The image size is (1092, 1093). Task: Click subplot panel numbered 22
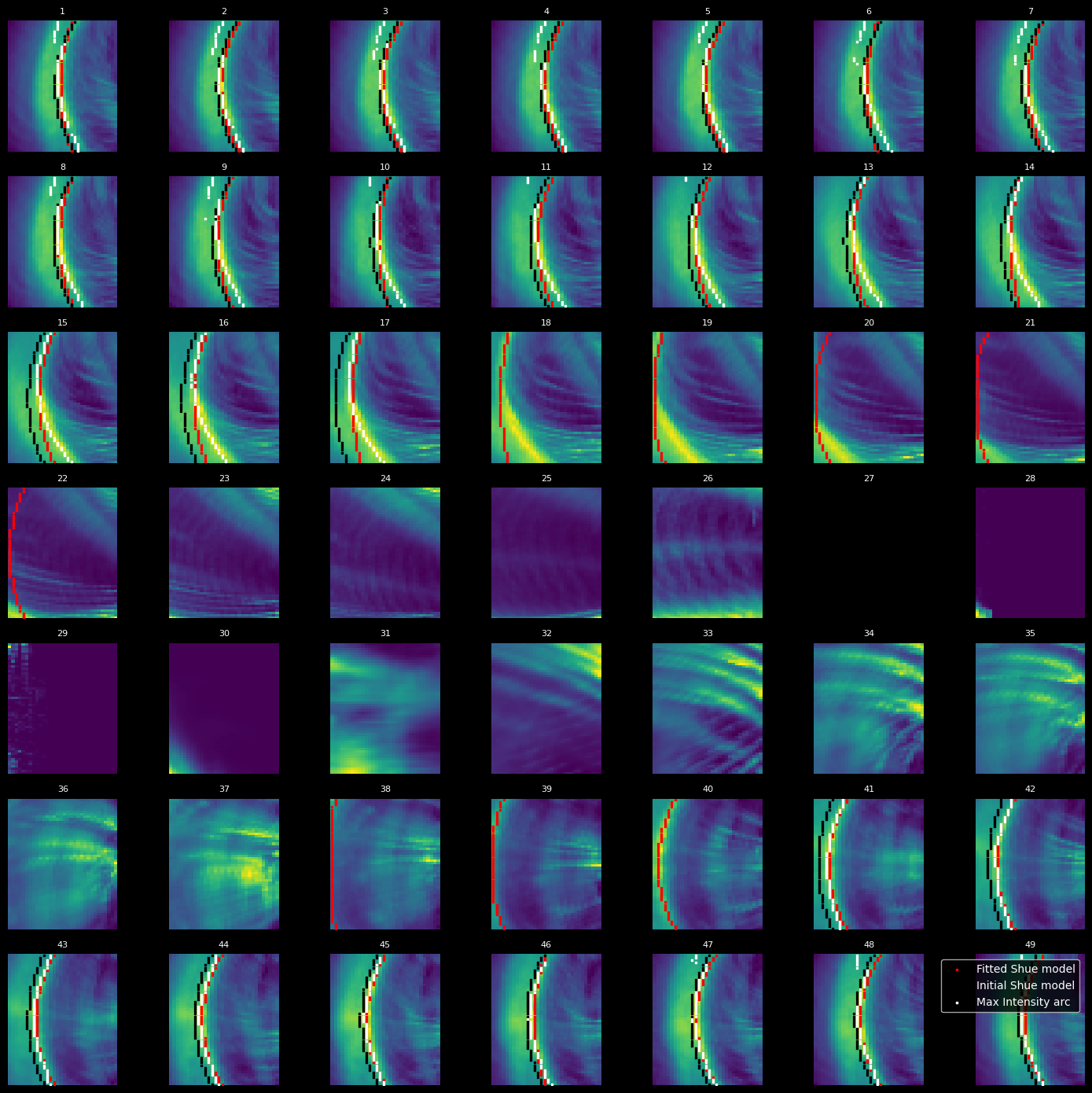coord(63,553)
